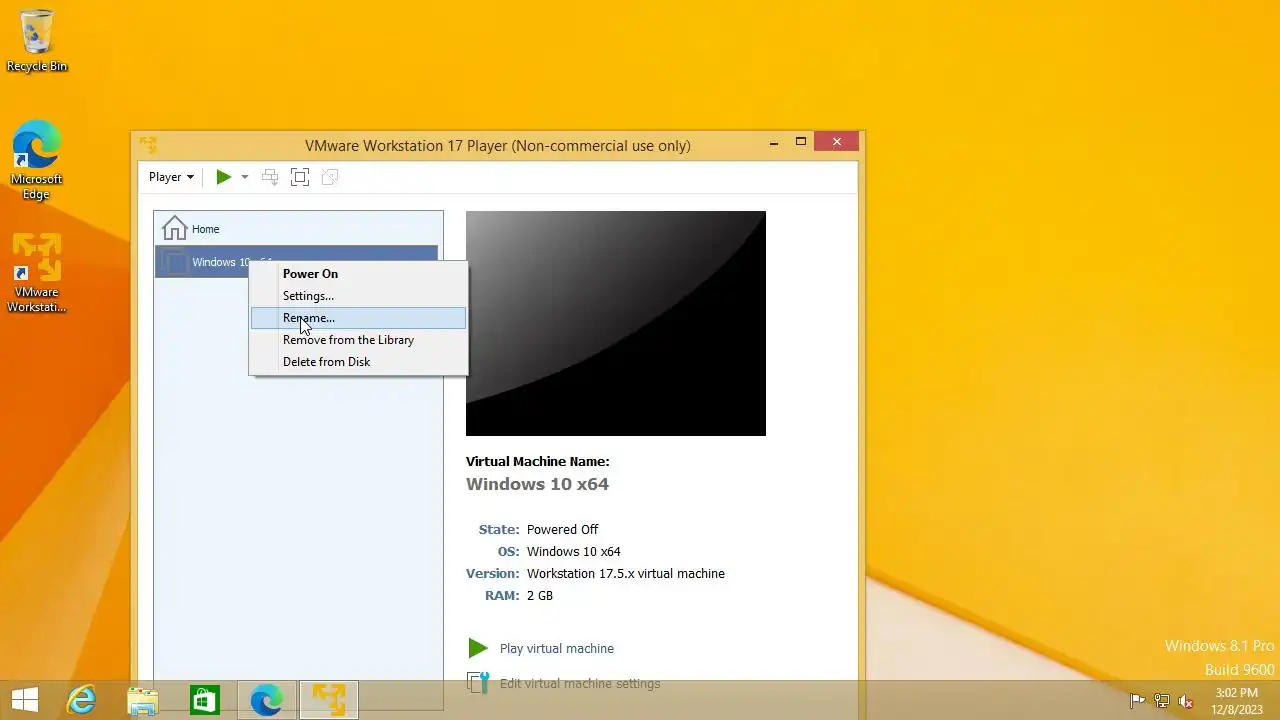Click the Workstation 17.5.x virtual machine text
The height and width of the screenshot is (720, 1280).
pyautogui.click(x=626, y=574)
